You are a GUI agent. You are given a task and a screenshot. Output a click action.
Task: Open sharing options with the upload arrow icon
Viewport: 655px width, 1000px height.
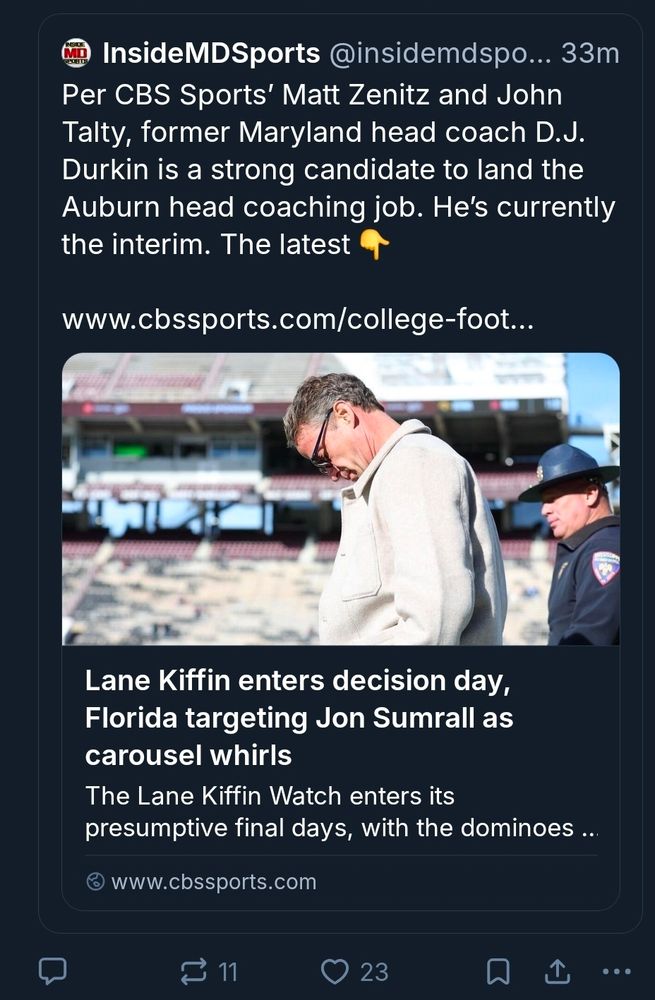pos(559,968)
